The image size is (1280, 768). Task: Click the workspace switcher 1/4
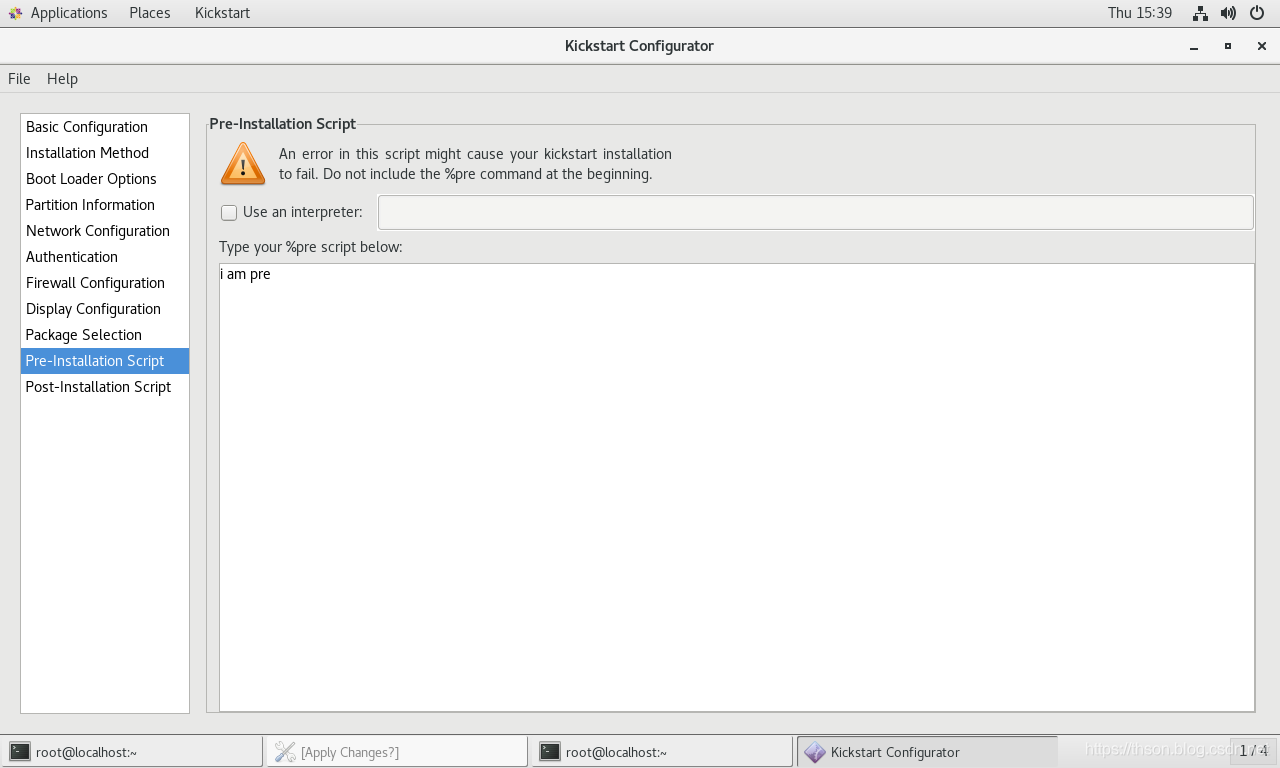[x=1253, y=750]
